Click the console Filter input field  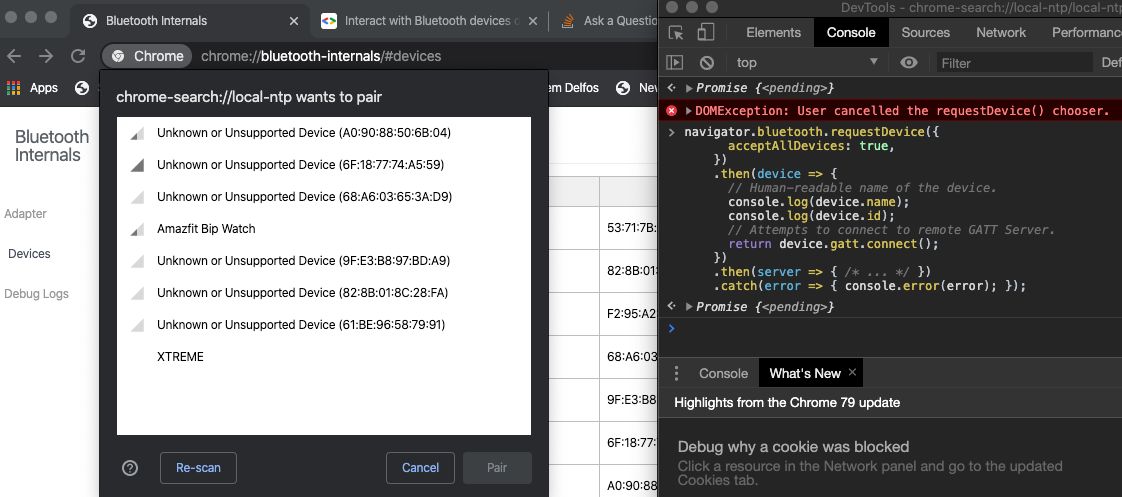click(x=1013, y=63)
